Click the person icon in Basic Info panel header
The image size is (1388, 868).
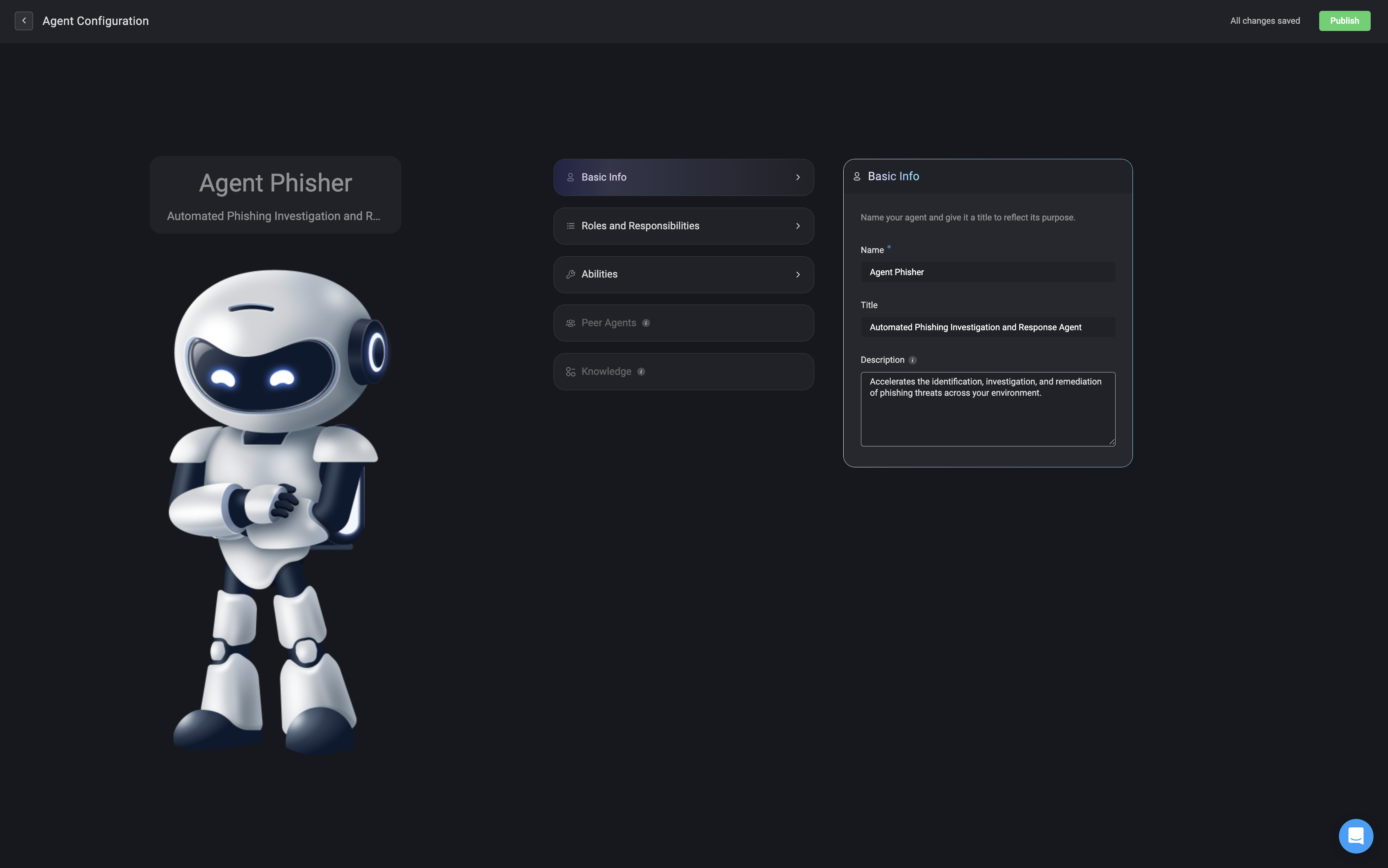click(857, 177)
